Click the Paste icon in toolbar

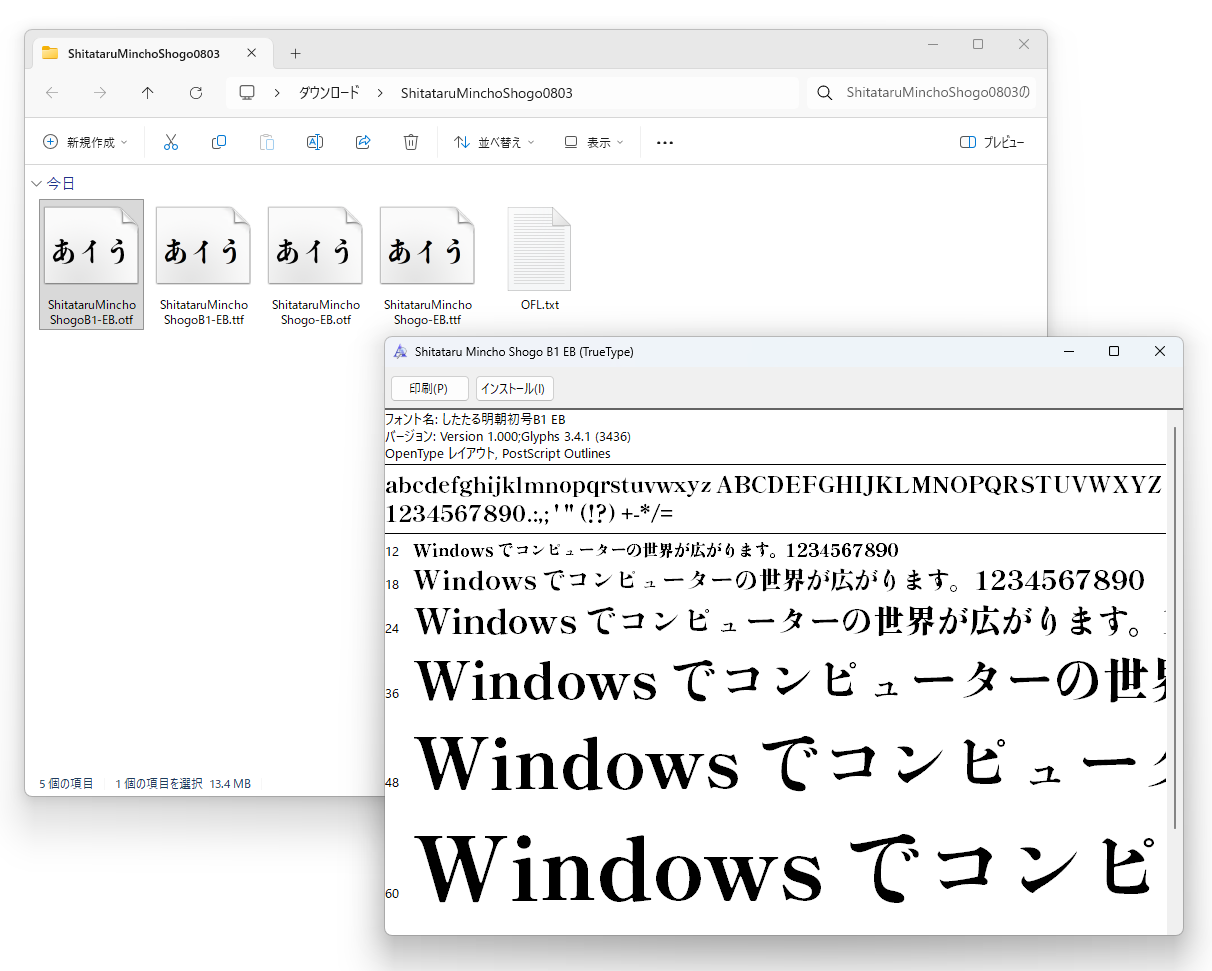pyautogui.click(x=267, y=142)
